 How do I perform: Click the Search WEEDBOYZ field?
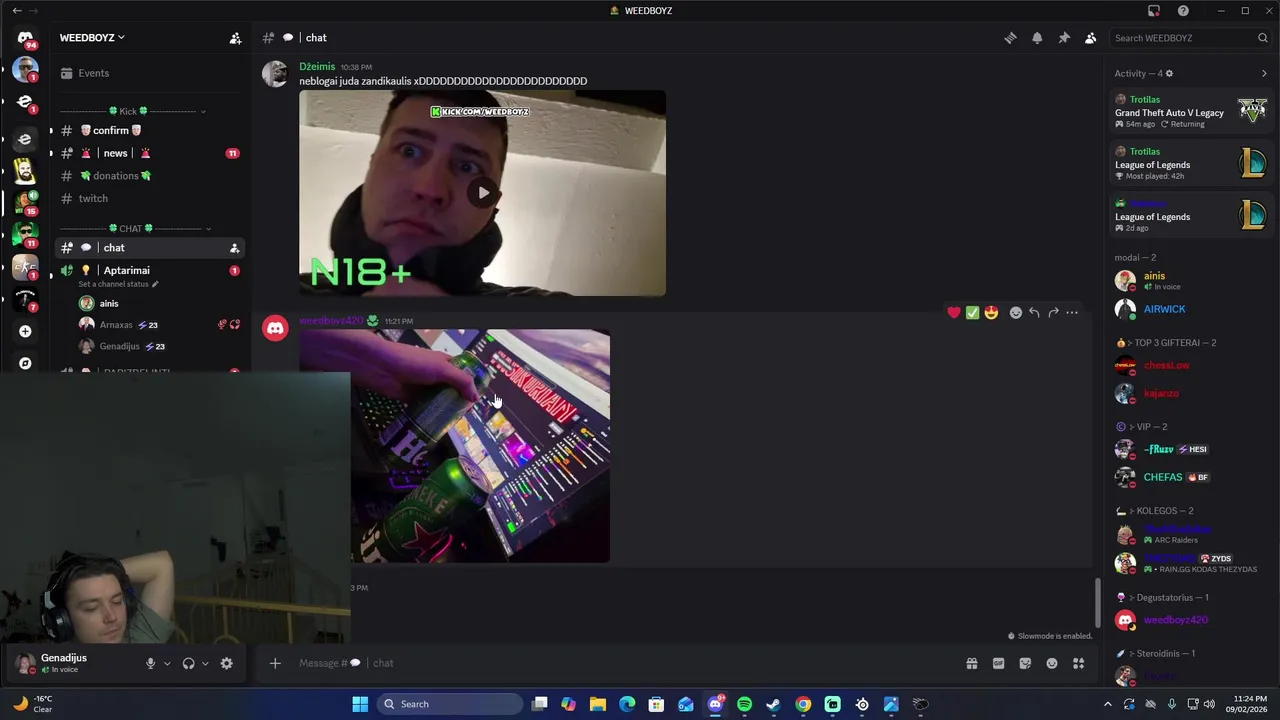point(1190,38)
